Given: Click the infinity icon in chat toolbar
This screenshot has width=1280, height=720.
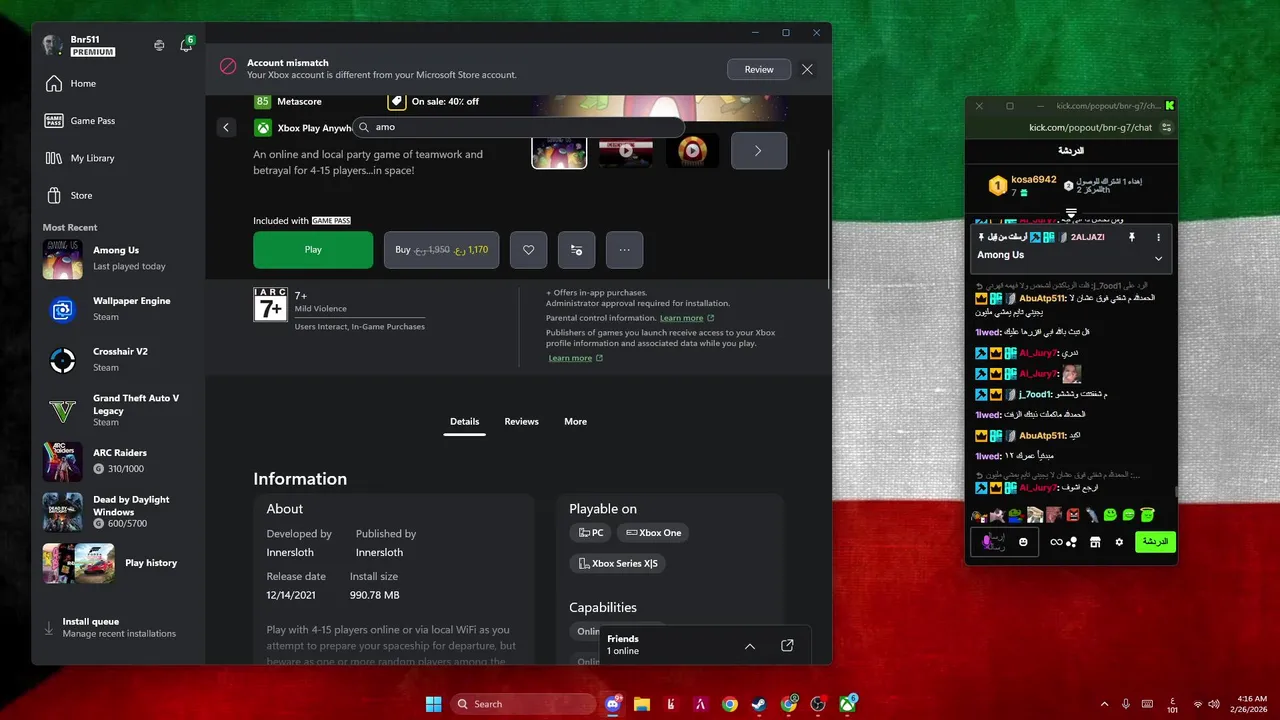Looking at the screenshot, I should click(1055, 542).
